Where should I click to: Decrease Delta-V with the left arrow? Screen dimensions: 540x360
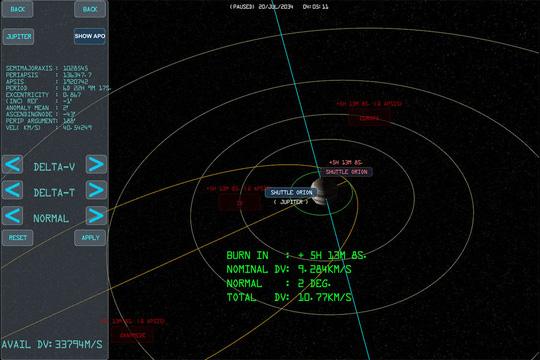pyautogui.click(x=13, y=165)
